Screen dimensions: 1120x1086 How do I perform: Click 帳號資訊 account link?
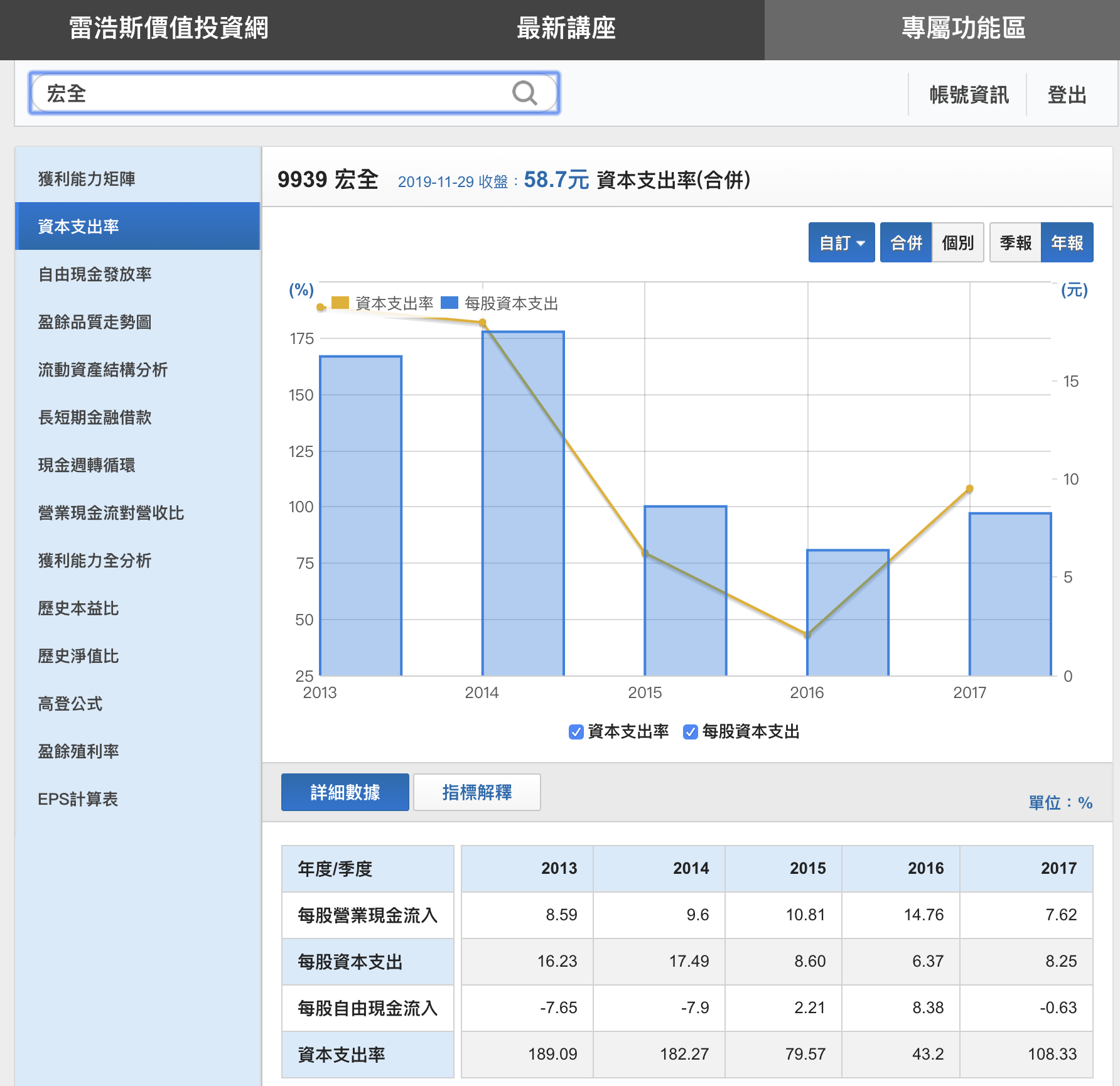pyautogui.click(x=969, y=95)
